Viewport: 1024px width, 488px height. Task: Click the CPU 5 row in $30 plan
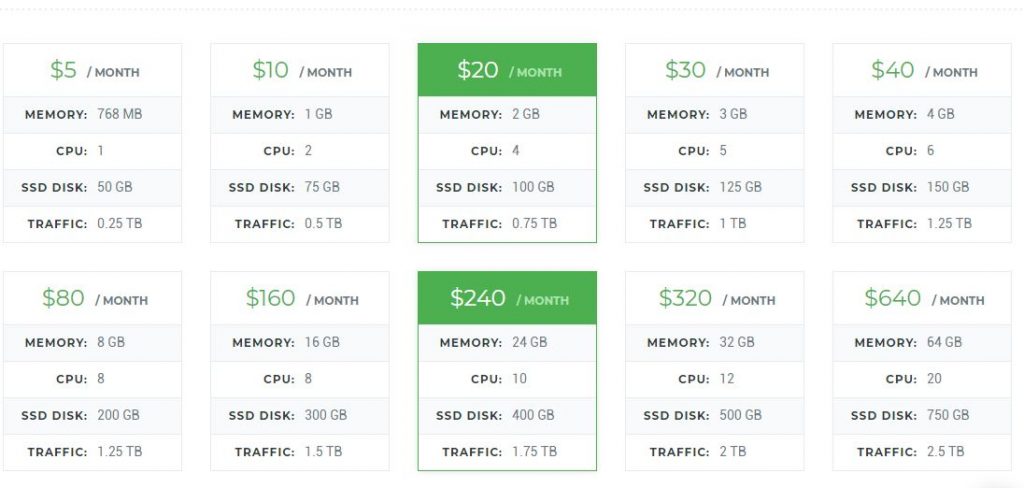pos(715,151)
